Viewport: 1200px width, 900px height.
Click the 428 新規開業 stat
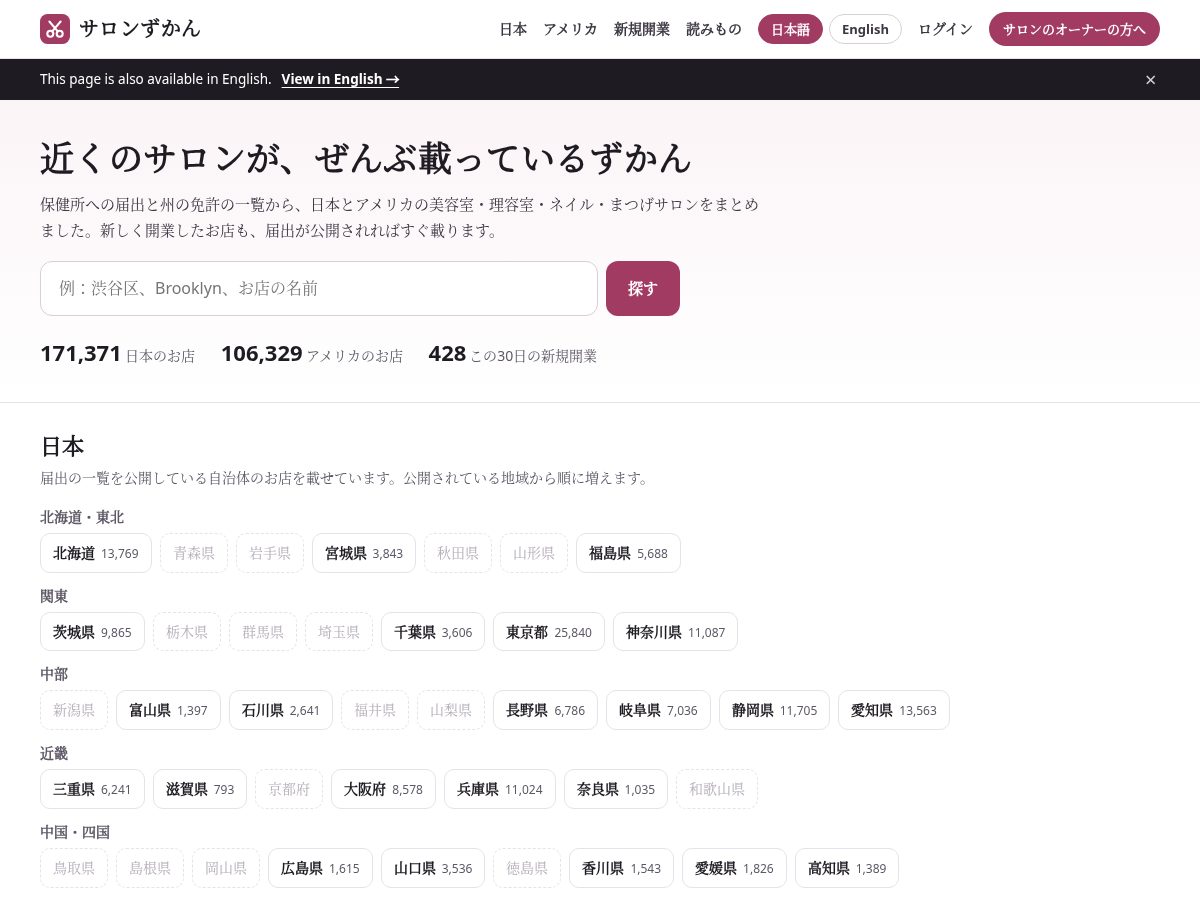coord(512,354)
